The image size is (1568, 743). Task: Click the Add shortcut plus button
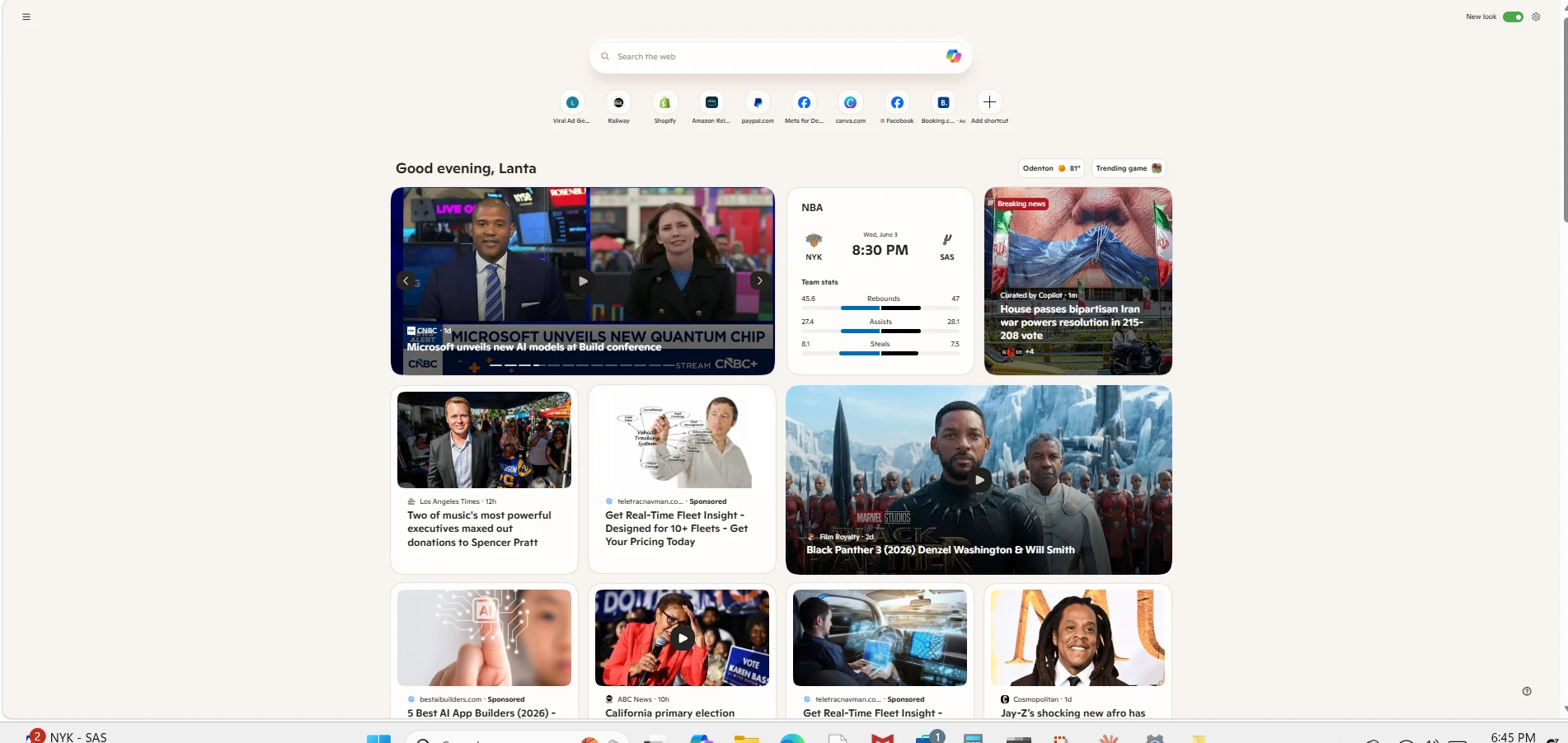pyautogui.click(x=989, y=102)
